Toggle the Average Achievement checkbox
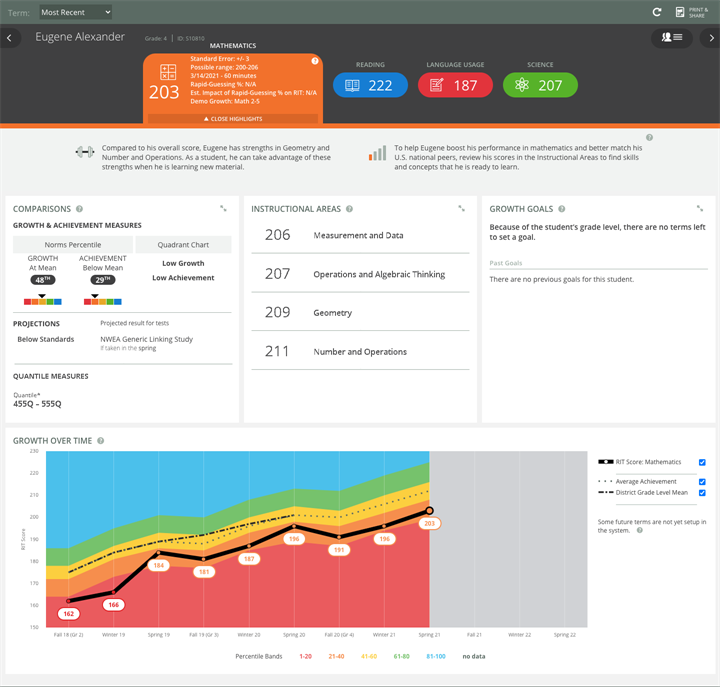 [x=703, y=481]
